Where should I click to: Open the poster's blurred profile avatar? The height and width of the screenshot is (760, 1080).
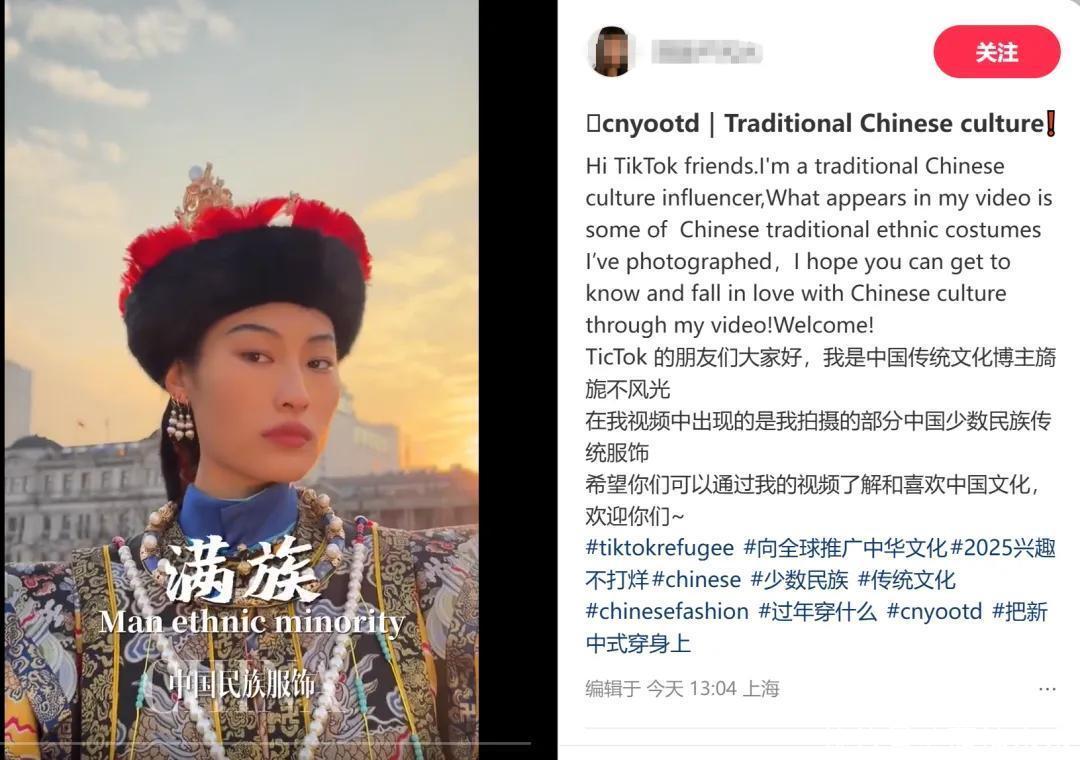tap(610, 52)
